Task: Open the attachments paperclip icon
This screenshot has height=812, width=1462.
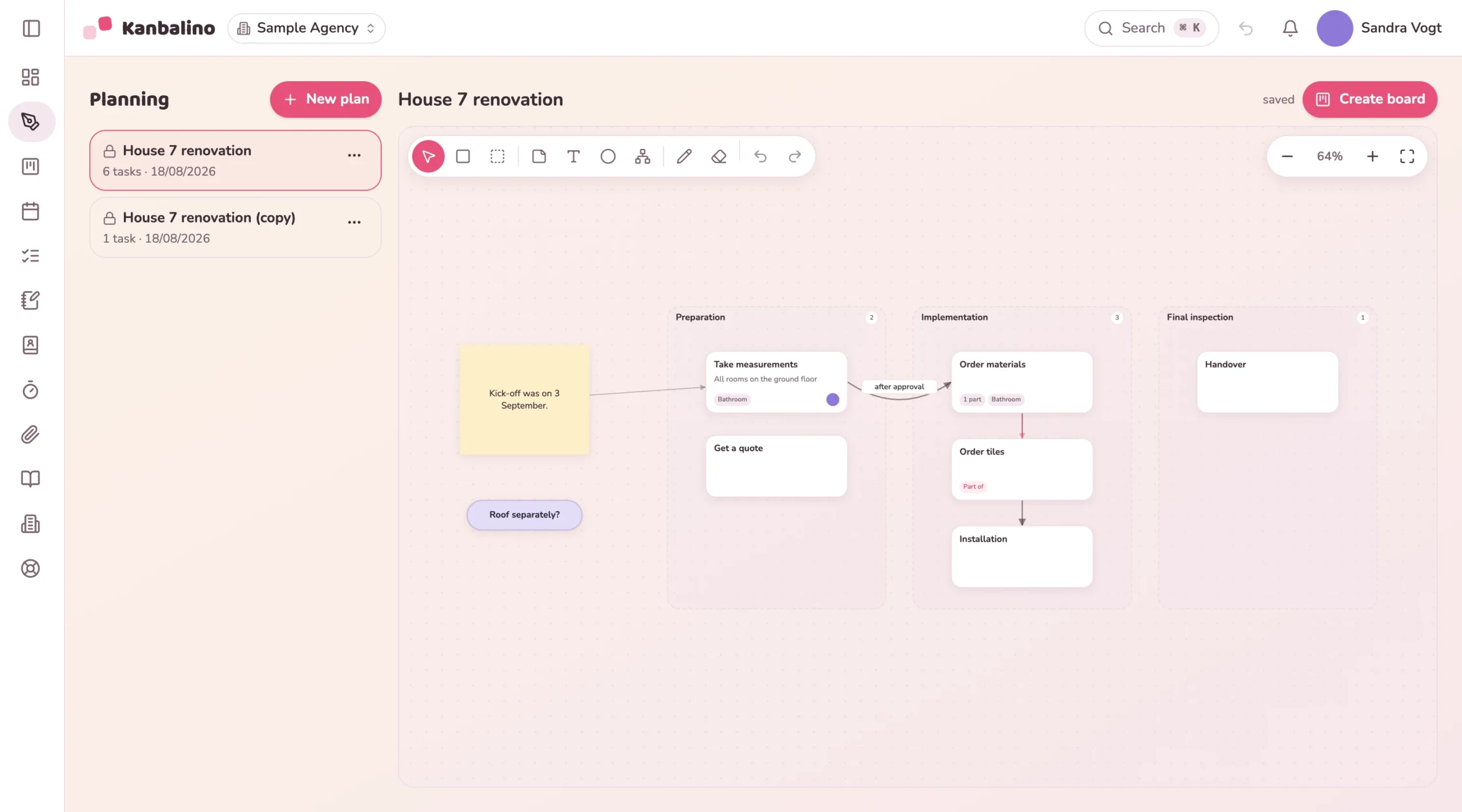Action: coord(30,435)
